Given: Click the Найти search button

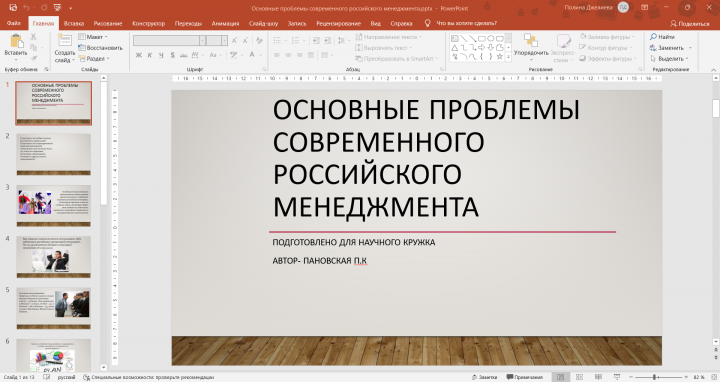Looking at the screenshot, I should [662, 37].
